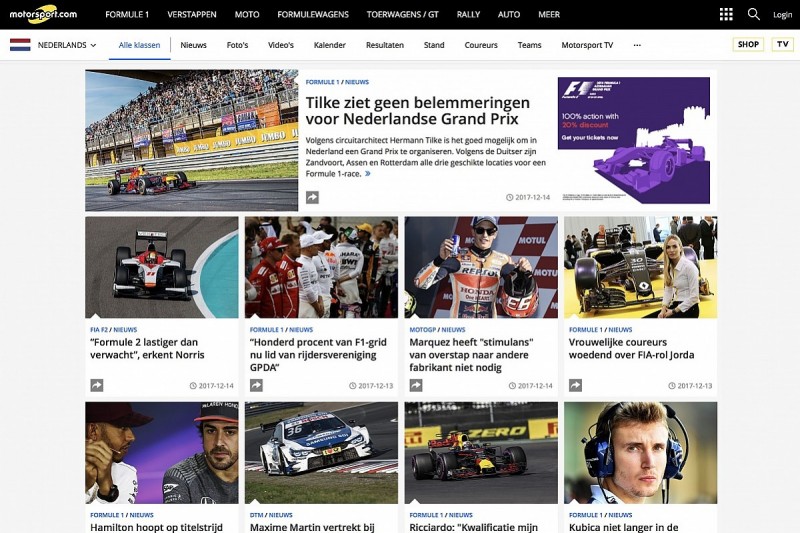Open the VERSTAPPEN menu
The image size is (800, 533).
192,15
